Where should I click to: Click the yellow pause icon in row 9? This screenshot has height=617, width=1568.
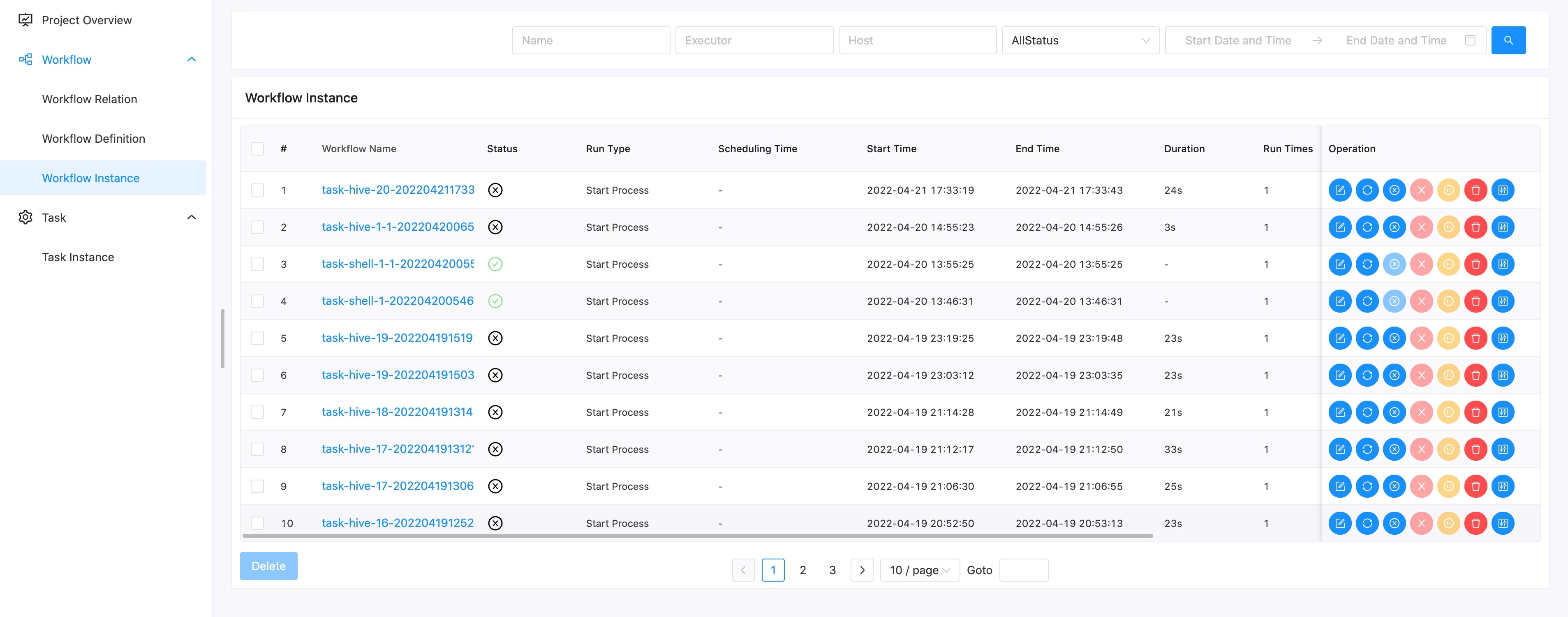pyautogui.click(x=1449, y=486)
